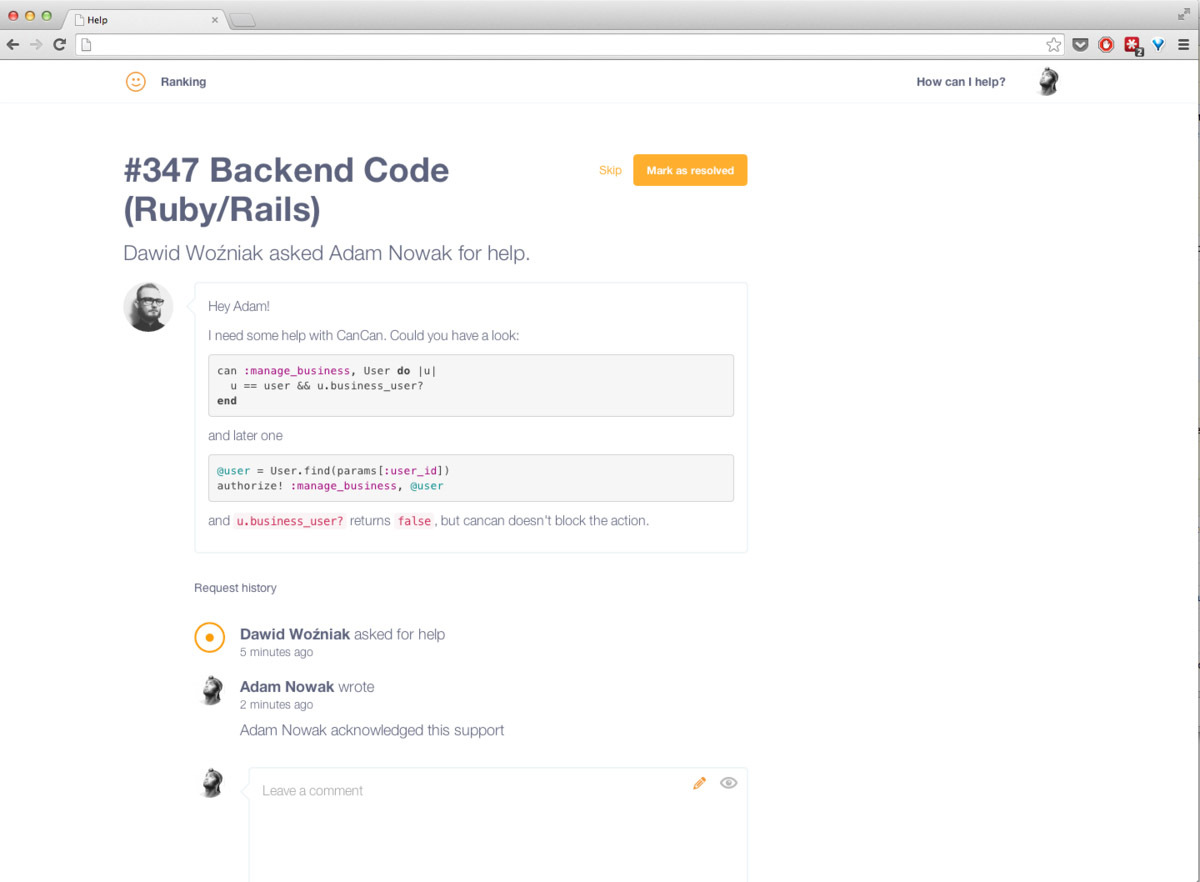Skip this help request
This screenshot has width=1200, height=882.
(x=610, y=170)
